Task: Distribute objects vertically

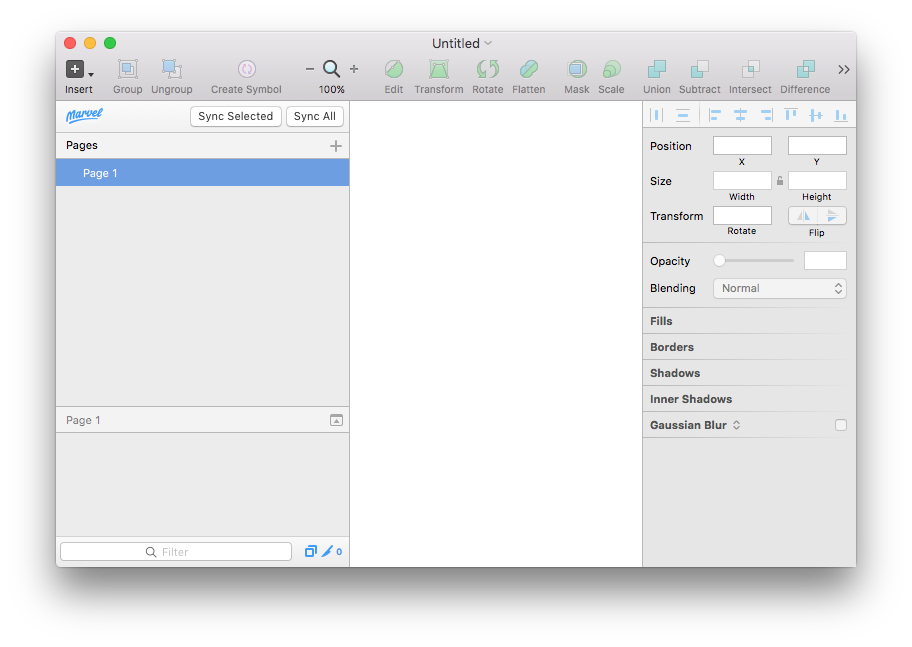Action: pyautogui.click(x=683, y=115)
